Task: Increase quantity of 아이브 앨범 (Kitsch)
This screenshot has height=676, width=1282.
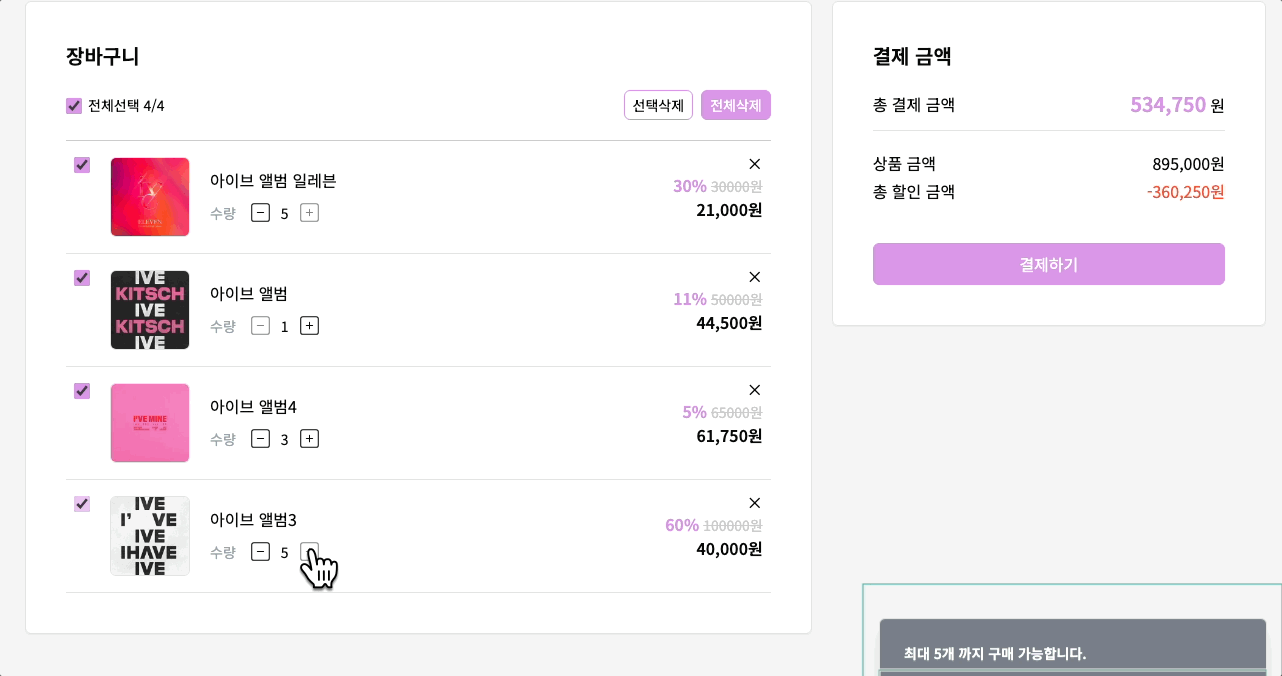Action: (x=310, y=326)
